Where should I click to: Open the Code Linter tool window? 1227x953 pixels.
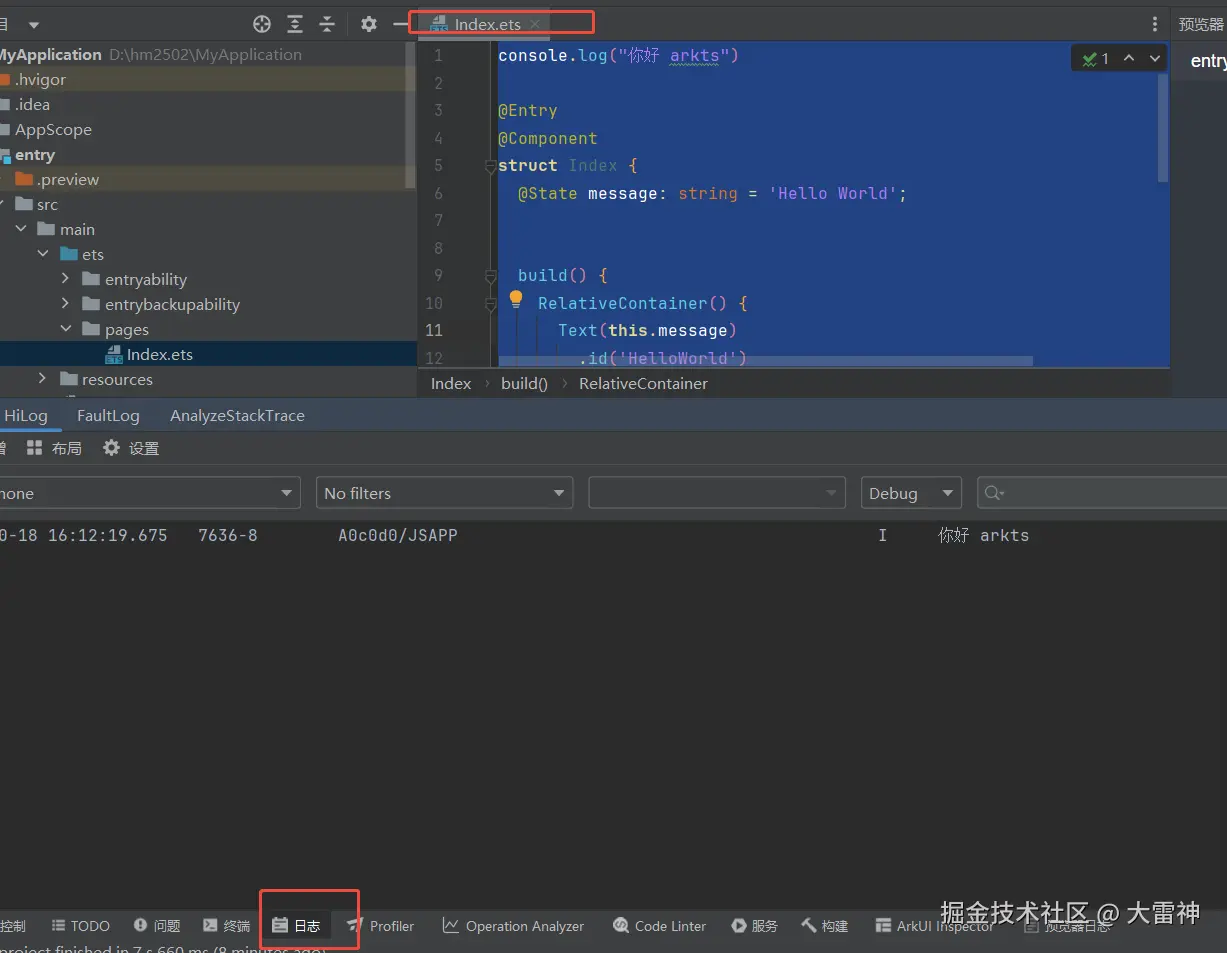[659, 926]
